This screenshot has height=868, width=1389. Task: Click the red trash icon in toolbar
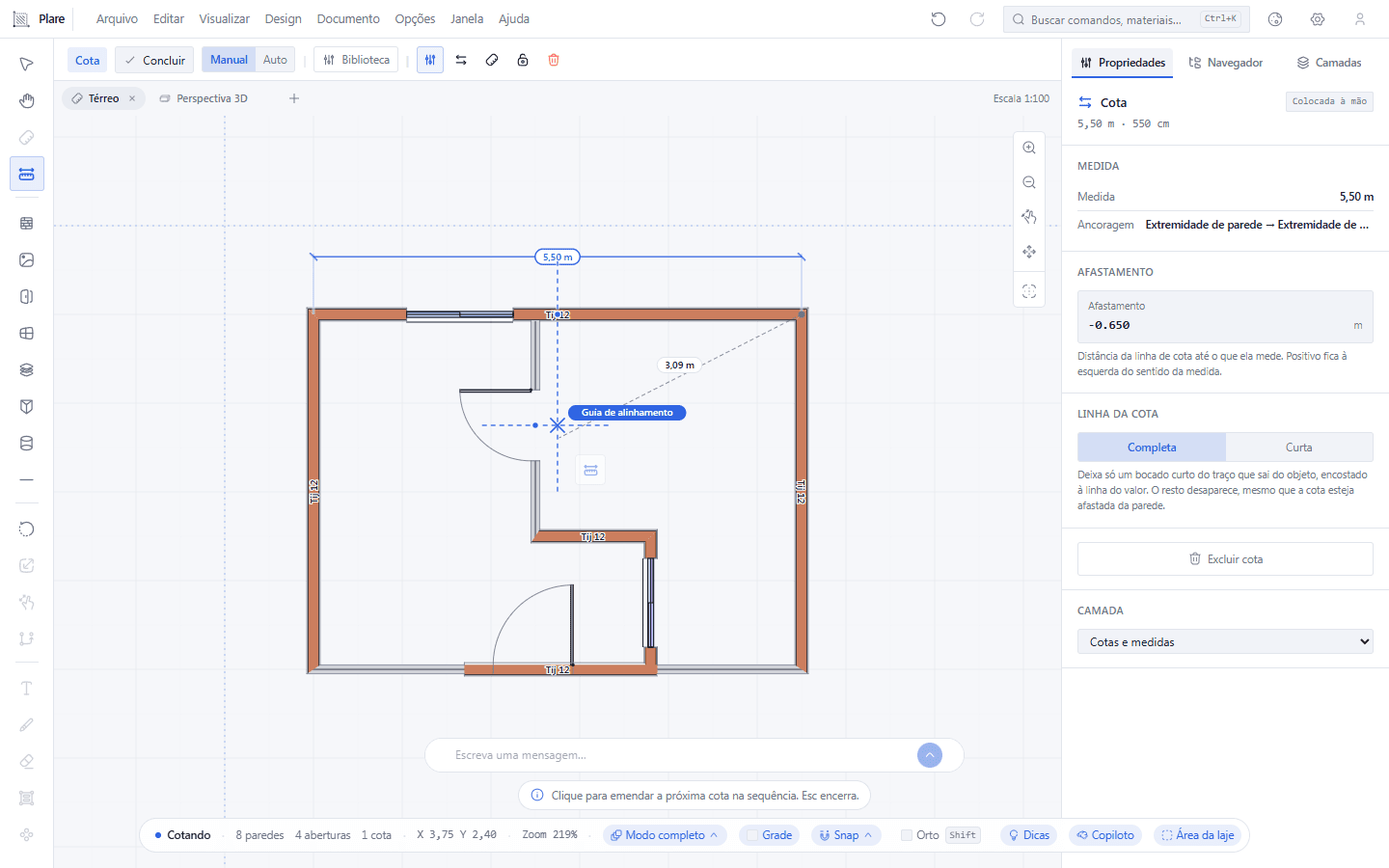[554, 60]
